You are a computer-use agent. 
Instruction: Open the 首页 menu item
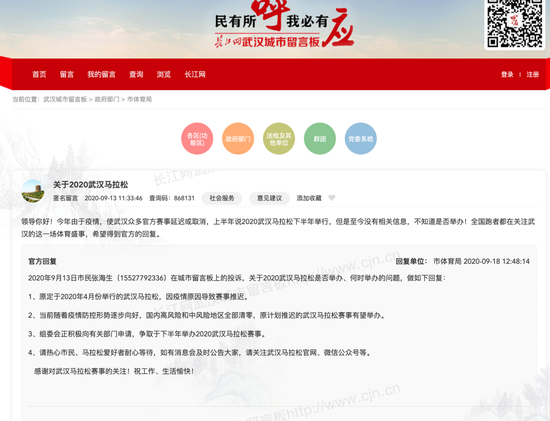[39, 74]
